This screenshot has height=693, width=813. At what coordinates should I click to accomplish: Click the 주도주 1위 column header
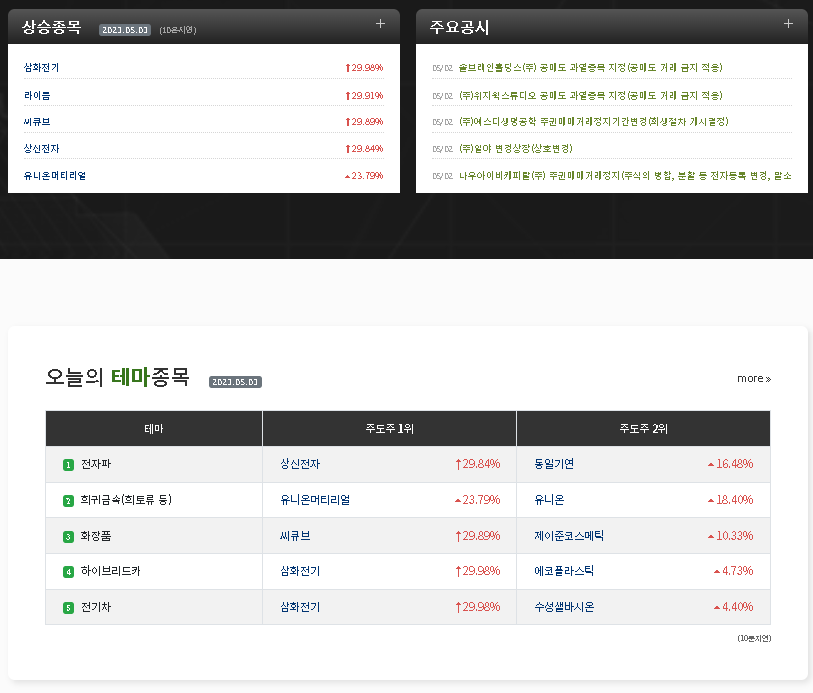[389, 429]
